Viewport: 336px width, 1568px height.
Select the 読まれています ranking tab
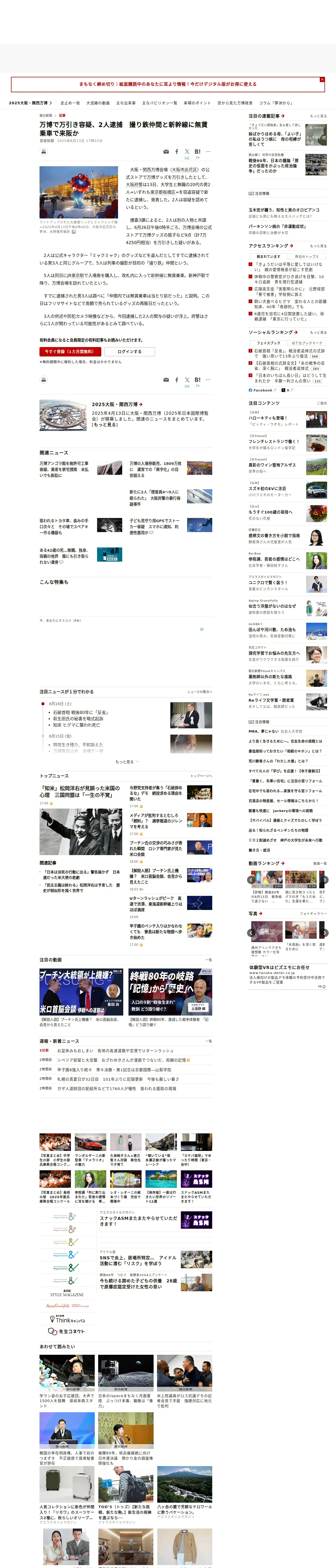(x=268, y=256)
